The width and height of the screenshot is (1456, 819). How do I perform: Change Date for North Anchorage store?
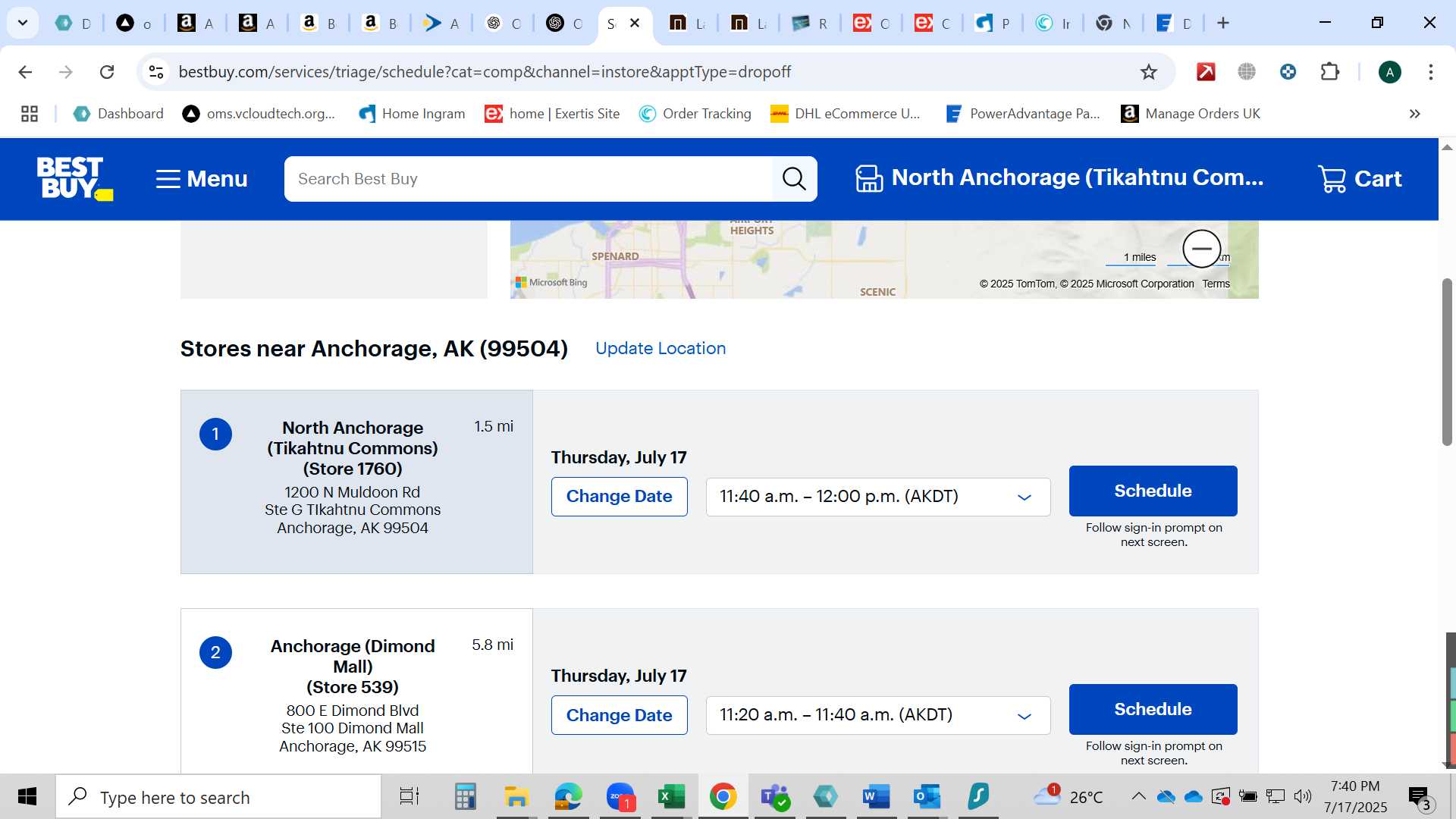(x=619, y=497)
